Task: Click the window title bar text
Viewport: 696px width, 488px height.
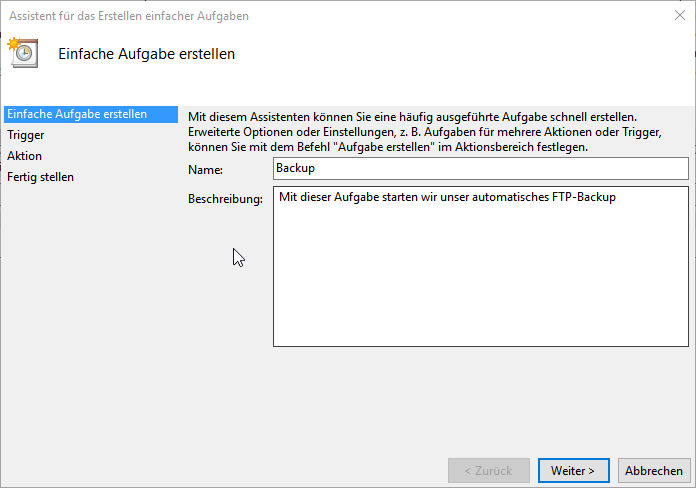Action: pos(130,16)
